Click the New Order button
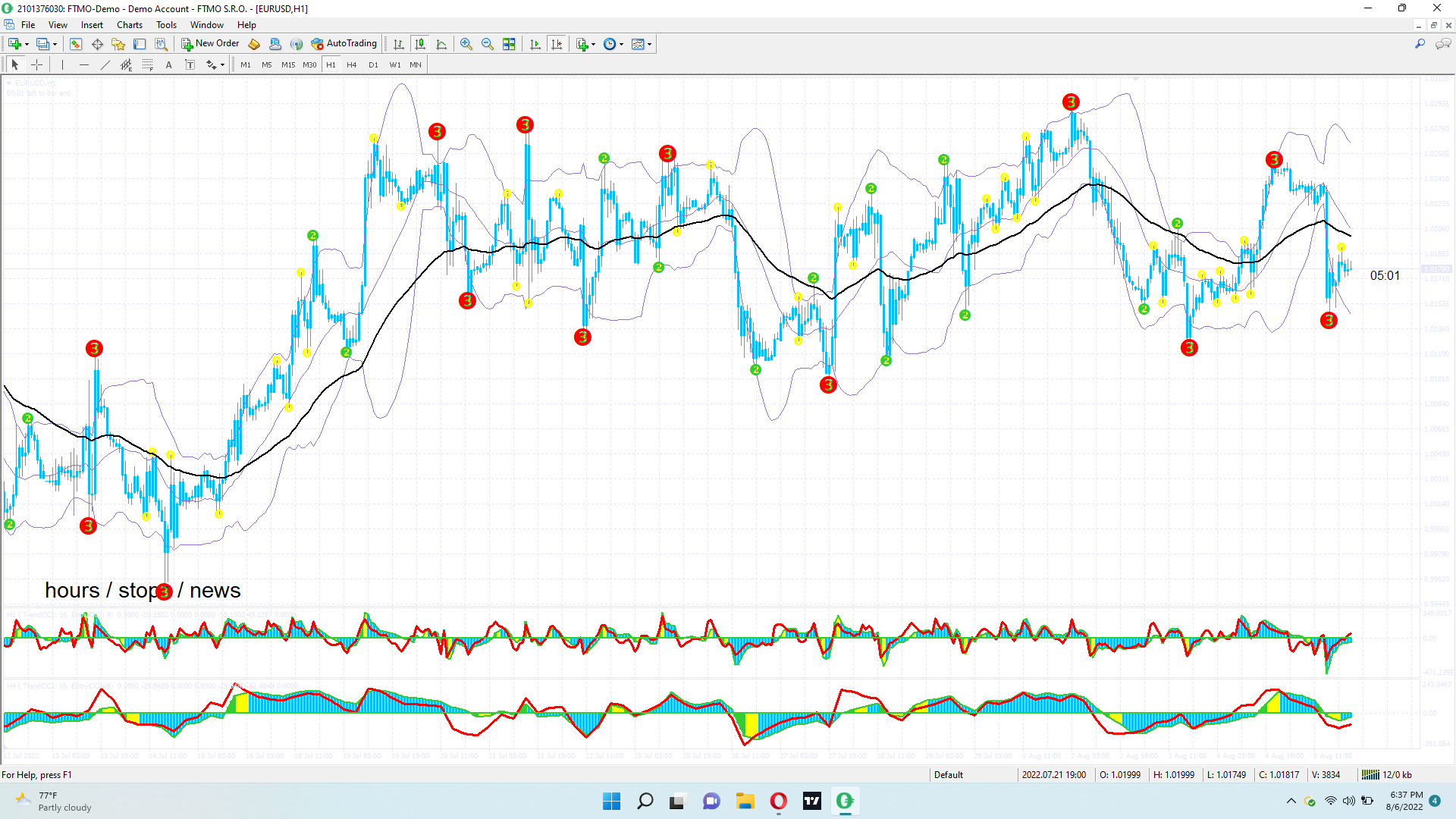Image resolution: width=1456 pixels, height=819 pixels. 210,44
